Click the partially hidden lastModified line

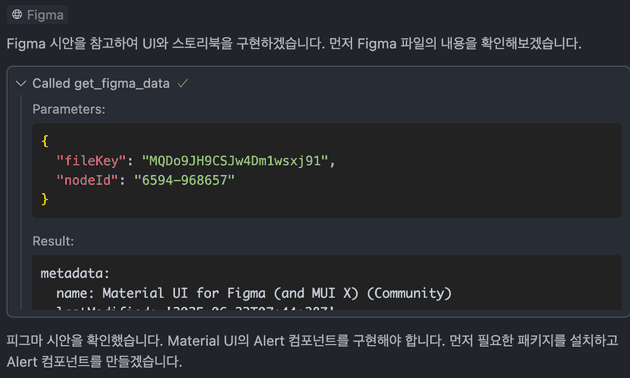pos(195,308)
